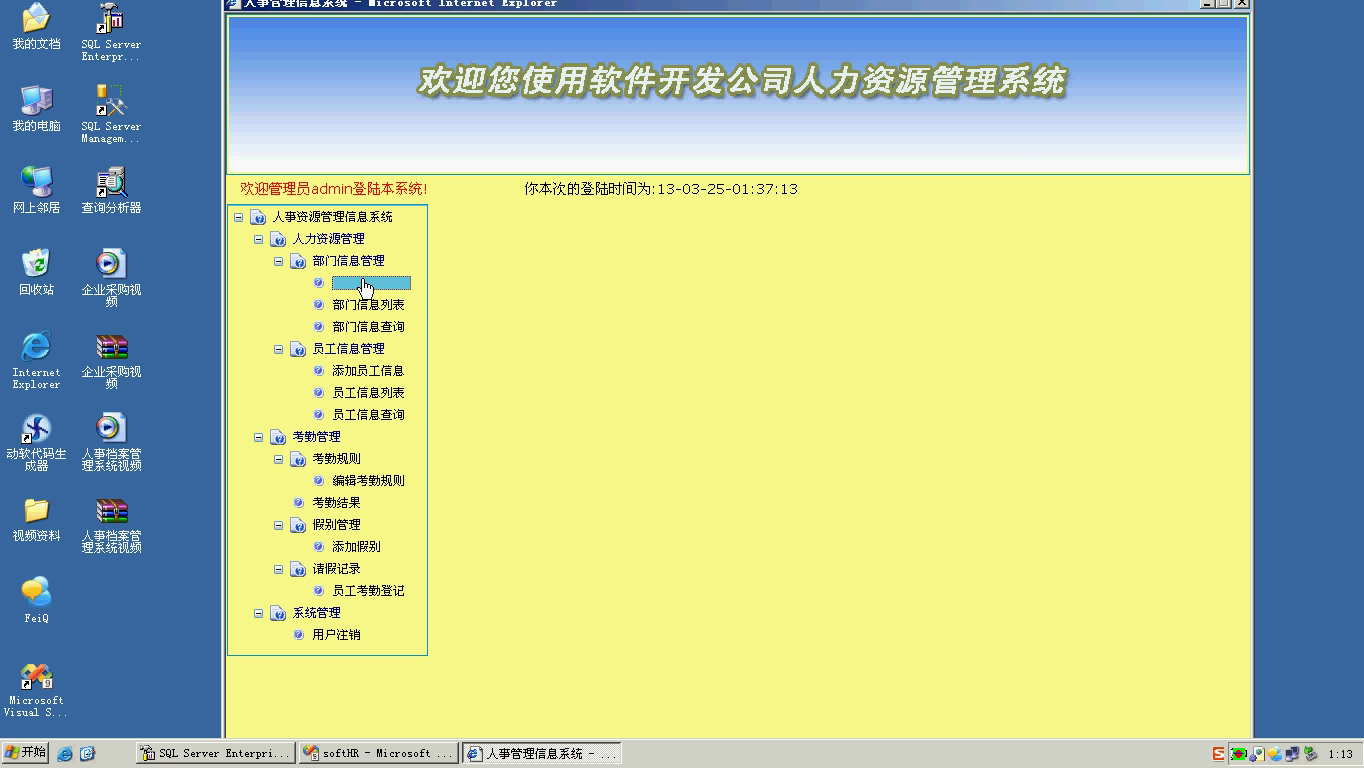1364x768 pixels.
Task: Select the 人力资源管理 node label
Action: (328, 239)
